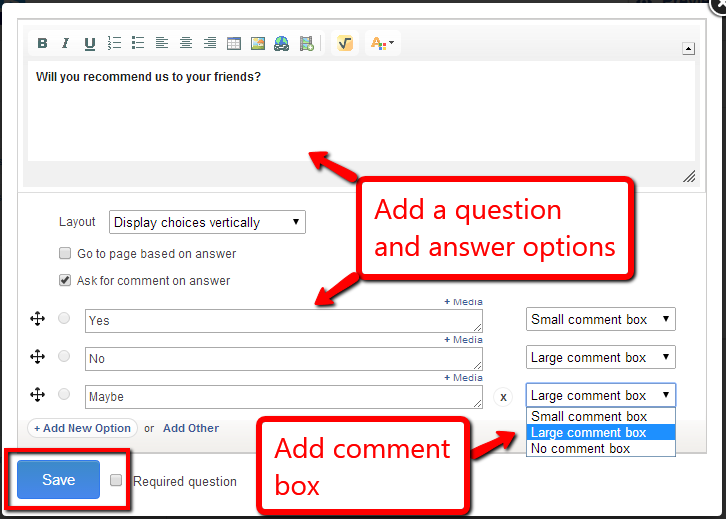
Task: Open comment box dropdown for Yes option
Action: coord(600,320)
